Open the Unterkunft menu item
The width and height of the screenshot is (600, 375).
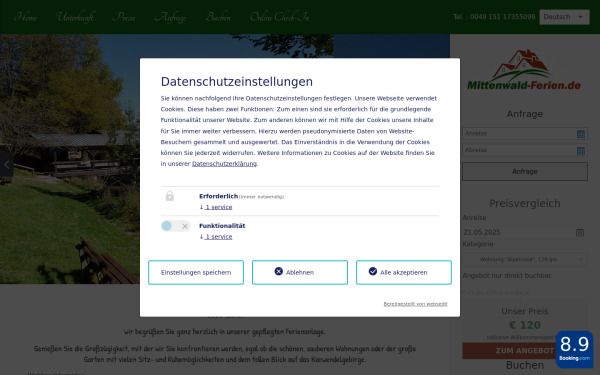click(75, 17)
